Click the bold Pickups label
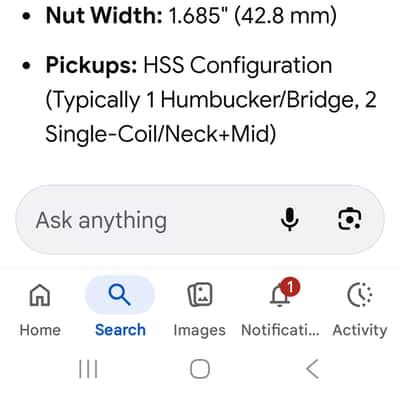Viewport: 400px width, 400px height. tap(91, 66)
